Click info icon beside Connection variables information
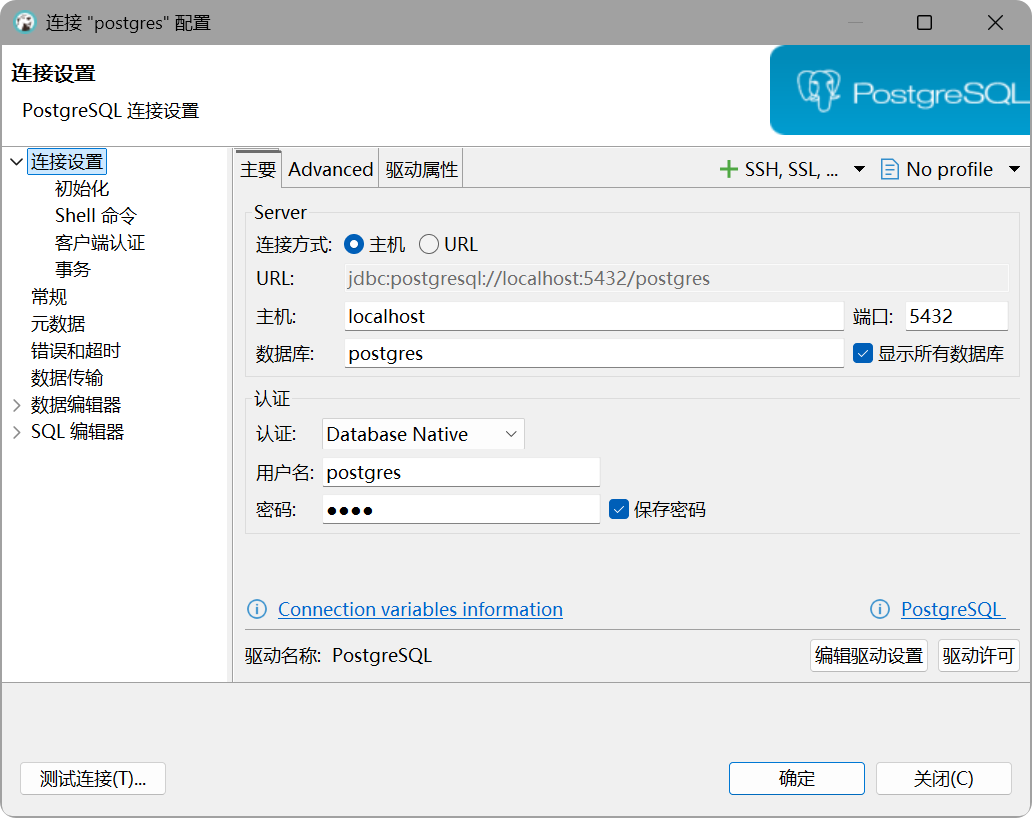Viewport: 1032px width, 818px height. coord(257,609)
